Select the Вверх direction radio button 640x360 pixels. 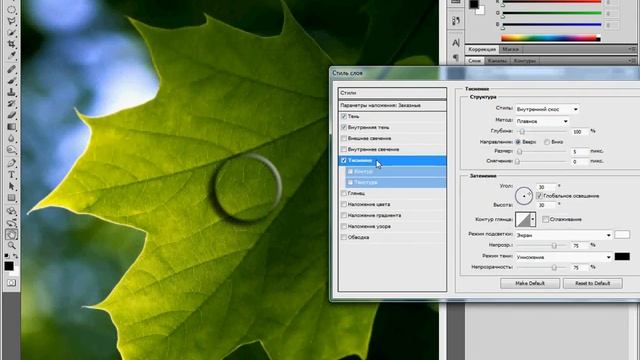pos(518,142)
